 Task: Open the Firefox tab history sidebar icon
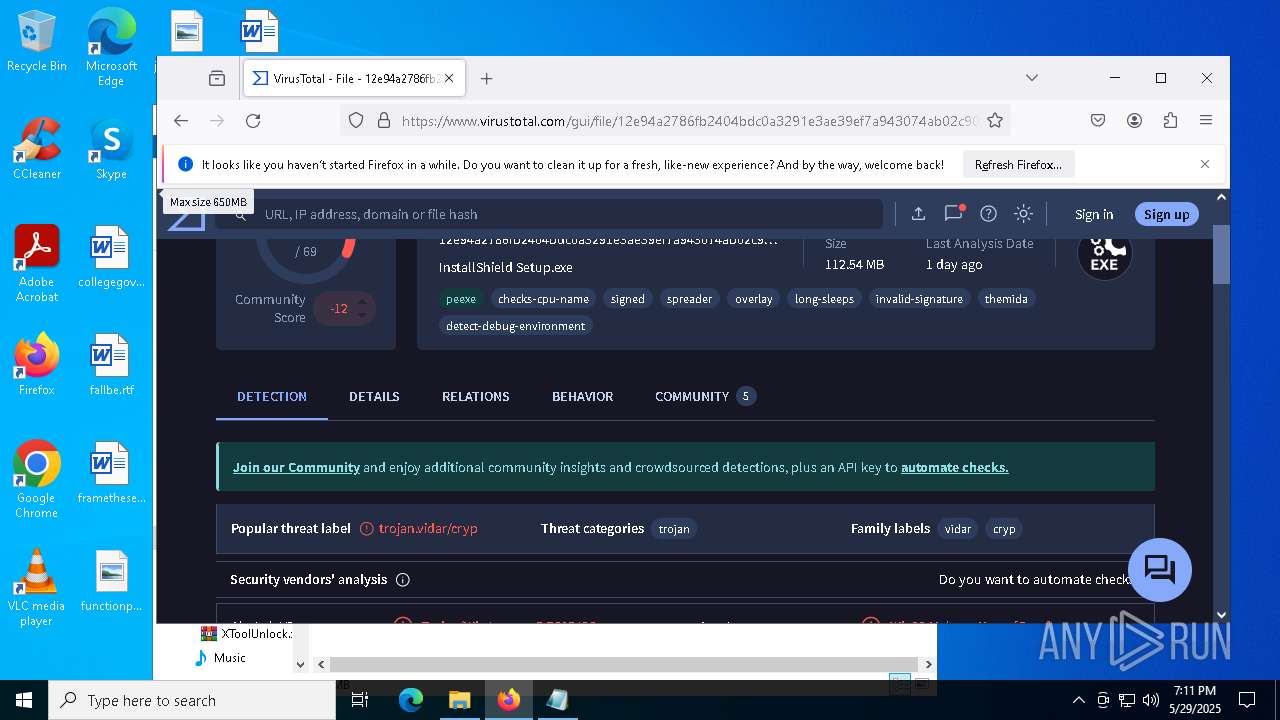[x=217, y=78]
